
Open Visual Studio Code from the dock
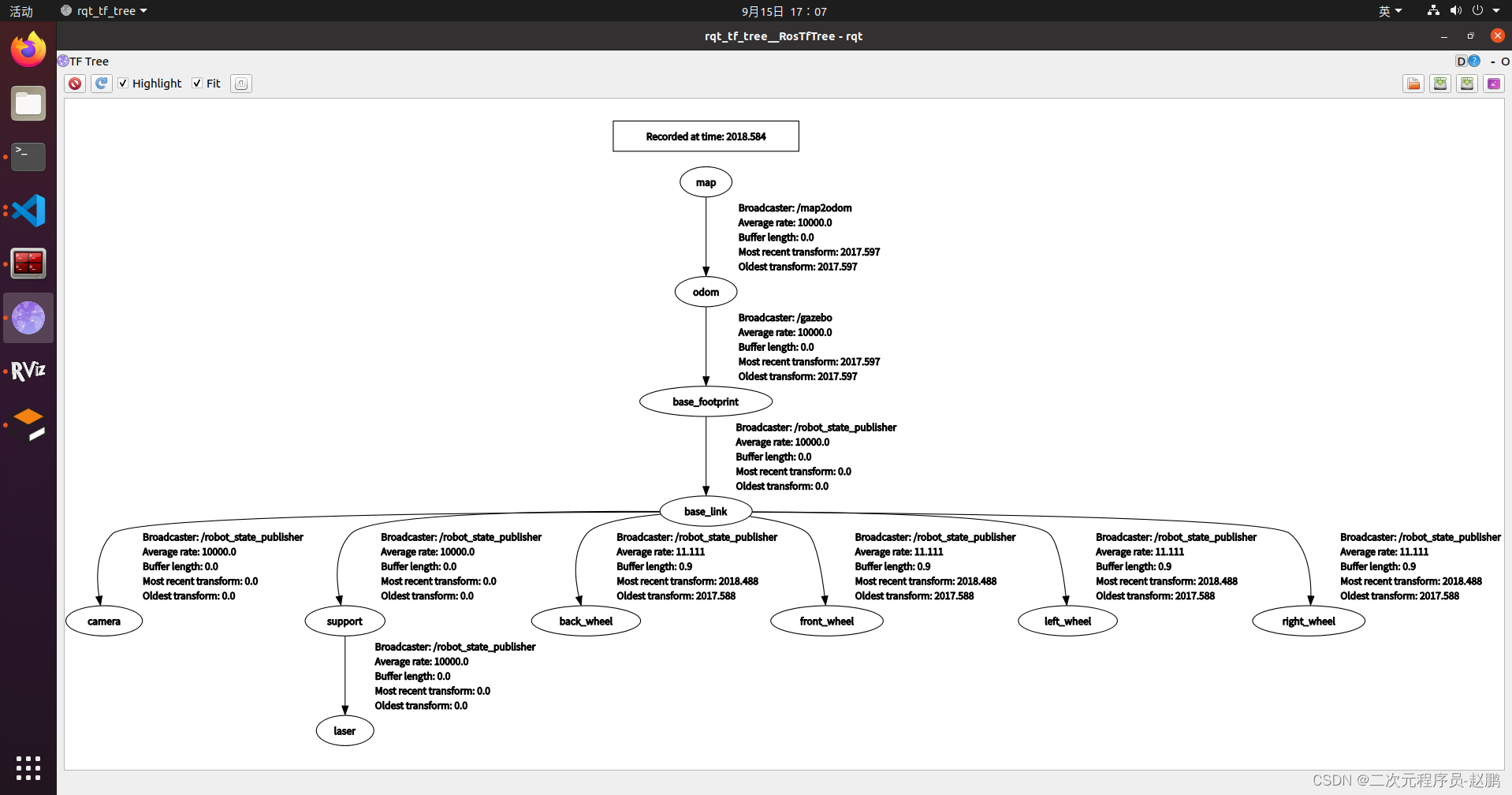(28, 211)
